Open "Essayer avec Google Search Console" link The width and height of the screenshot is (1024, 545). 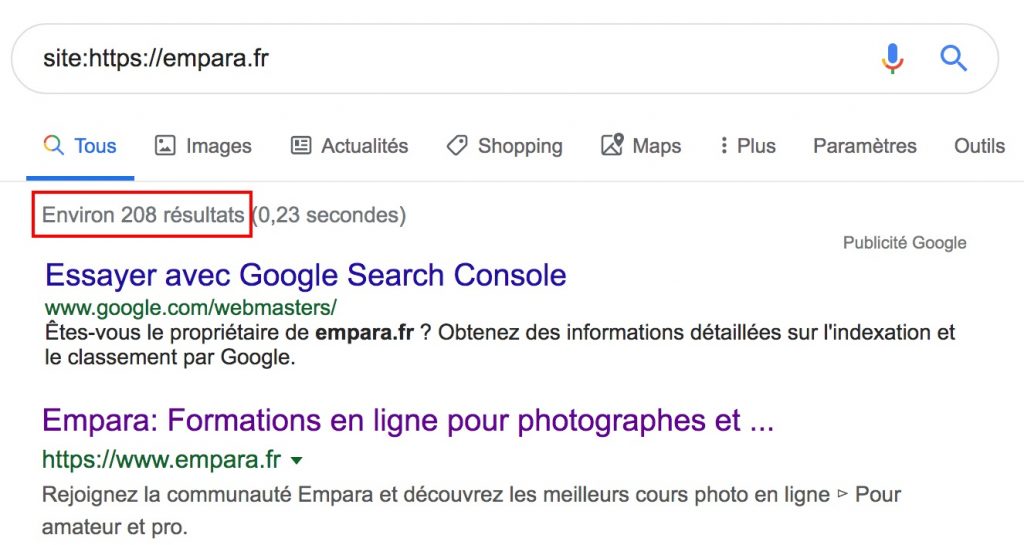306,275
